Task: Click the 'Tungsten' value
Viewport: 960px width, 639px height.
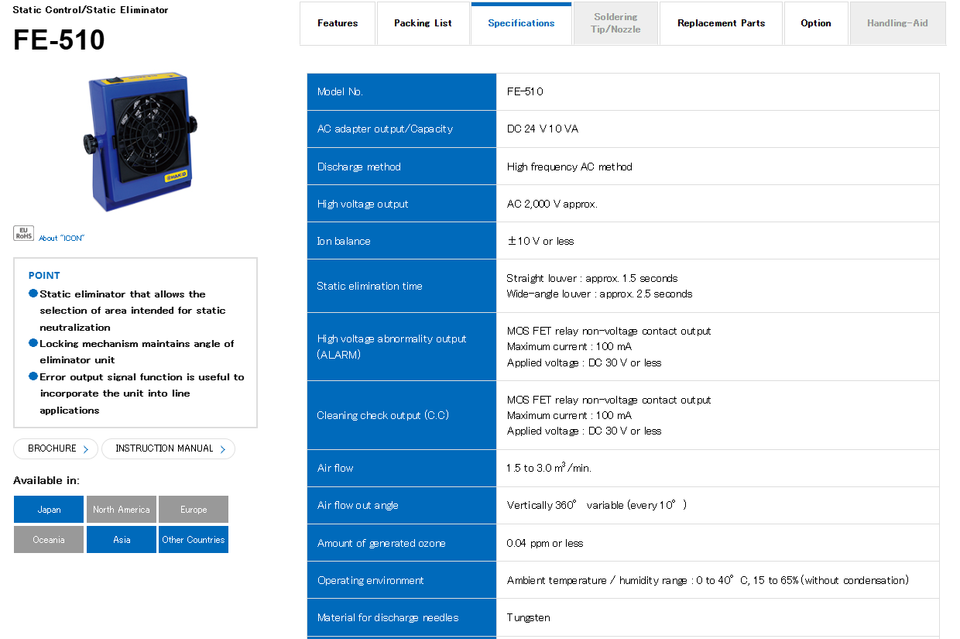Action: point(528,618)
